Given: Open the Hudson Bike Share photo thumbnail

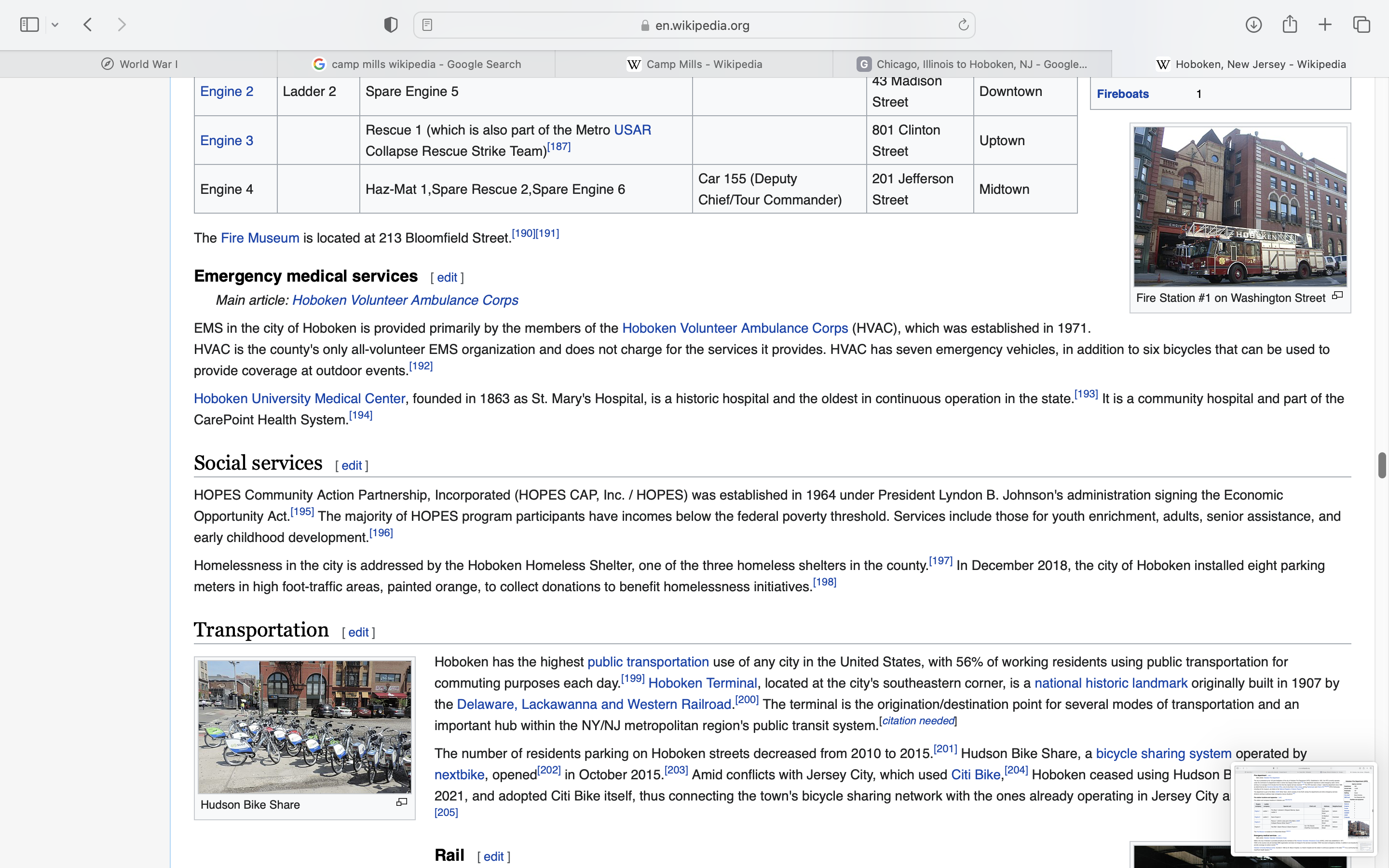Looking at the screenshot, I should pos(305,727).
